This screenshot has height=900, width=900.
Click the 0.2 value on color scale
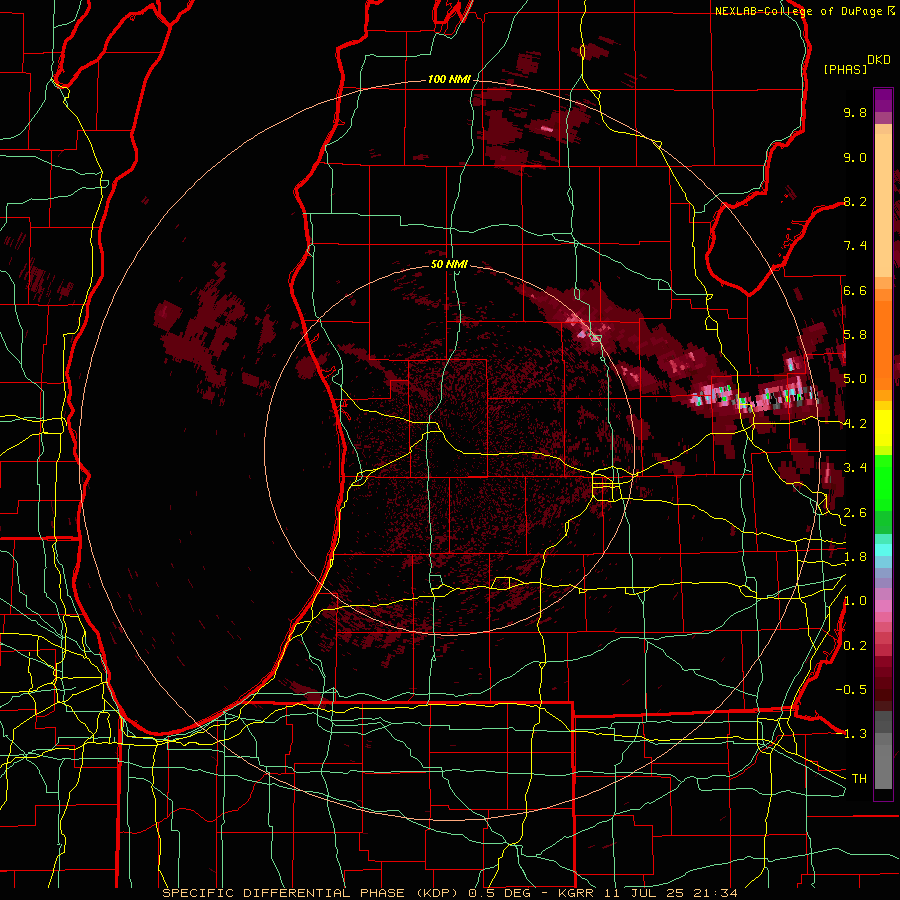click(855, 646)
